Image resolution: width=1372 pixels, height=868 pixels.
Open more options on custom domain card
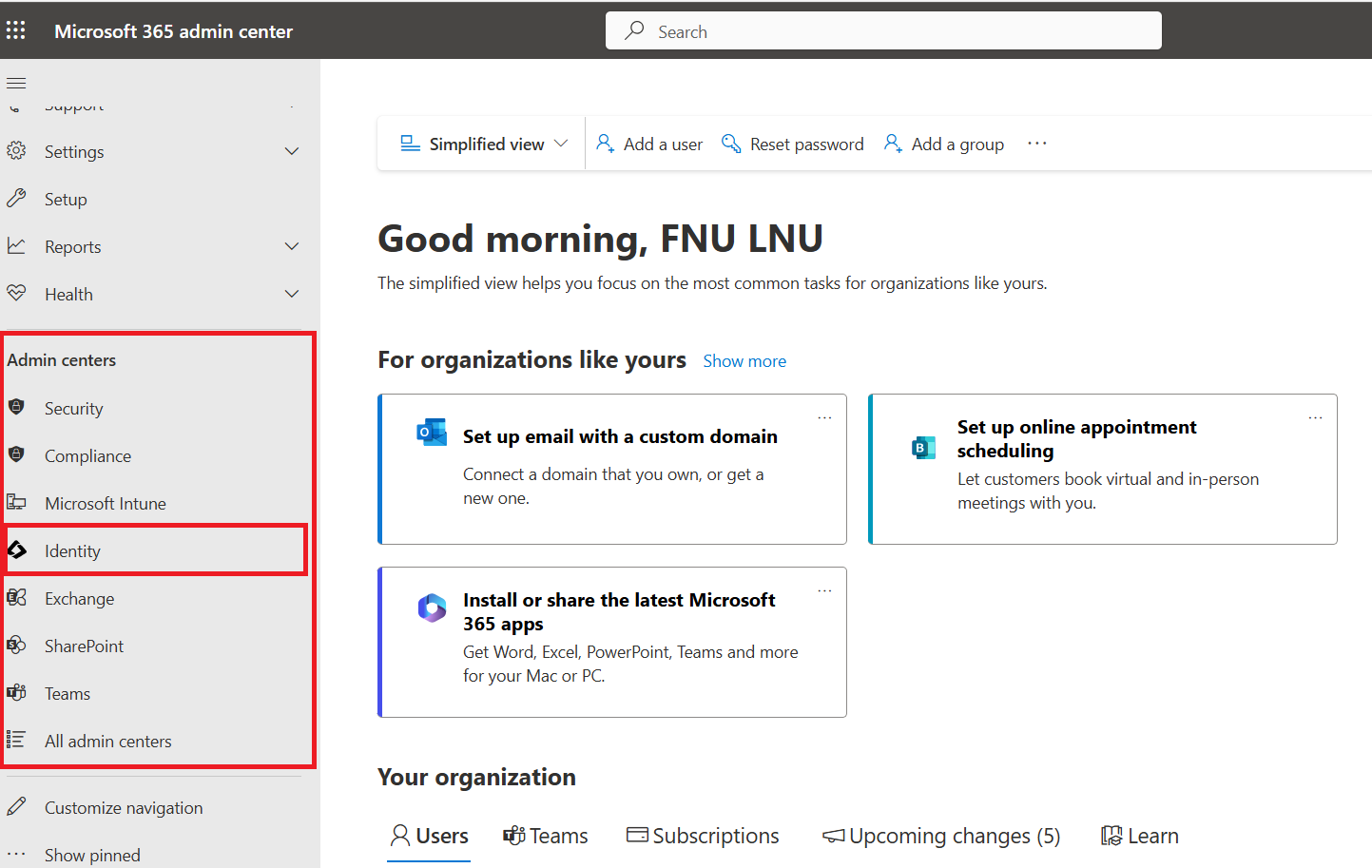coord(824,417)
